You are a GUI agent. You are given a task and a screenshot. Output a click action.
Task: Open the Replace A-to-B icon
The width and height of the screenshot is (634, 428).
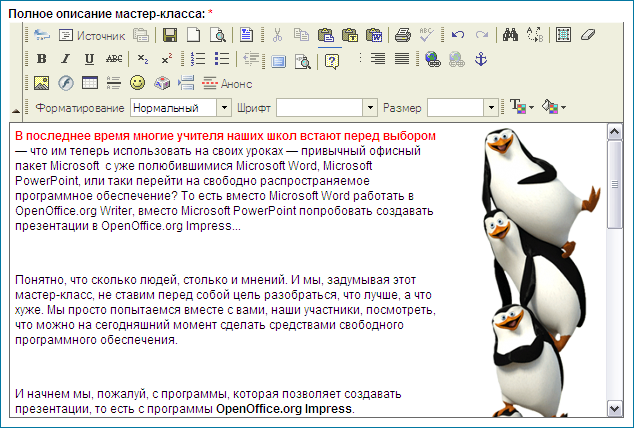(535, 35)
